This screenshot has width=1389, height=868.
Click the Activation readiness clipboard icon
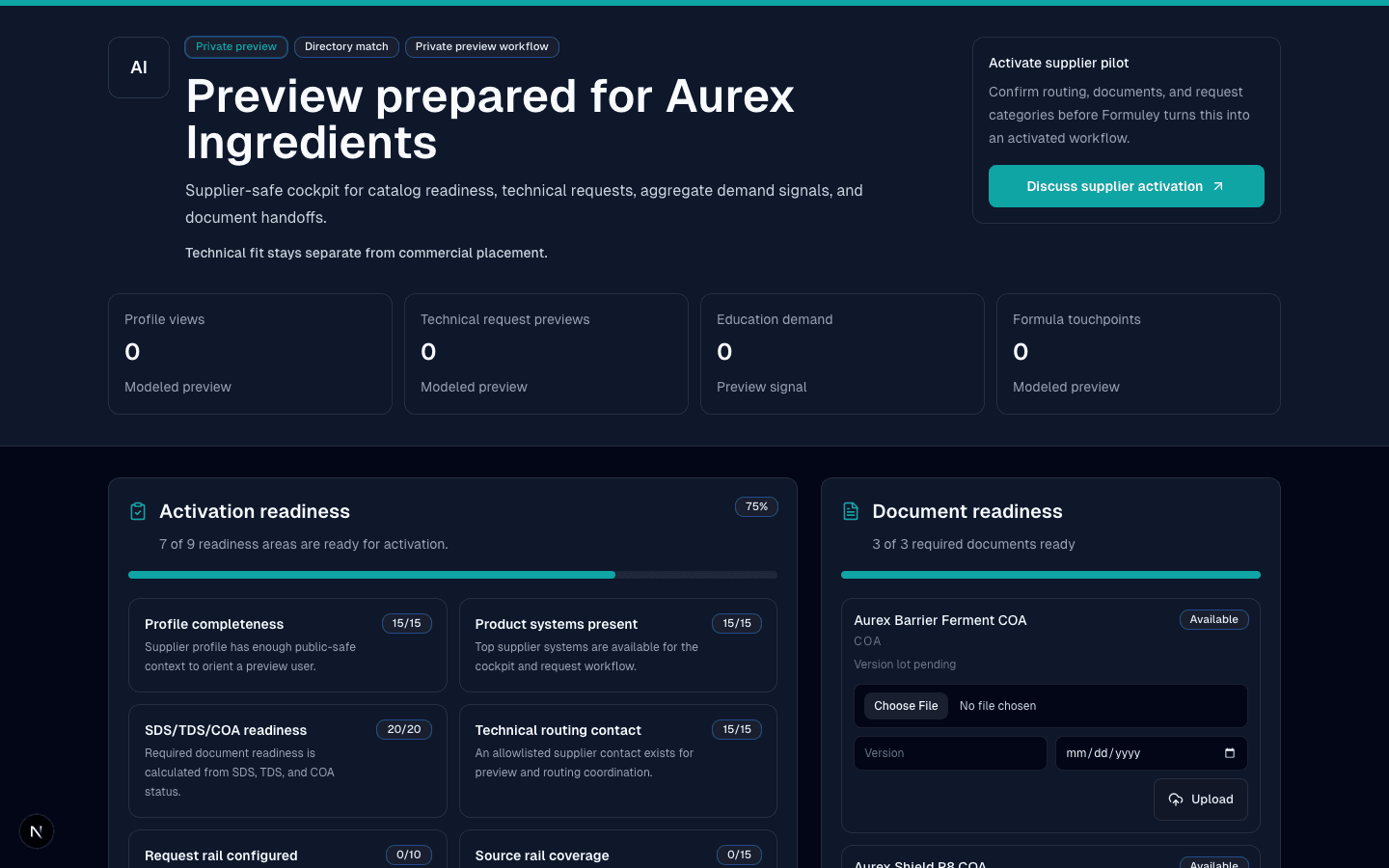click(138, 511)
